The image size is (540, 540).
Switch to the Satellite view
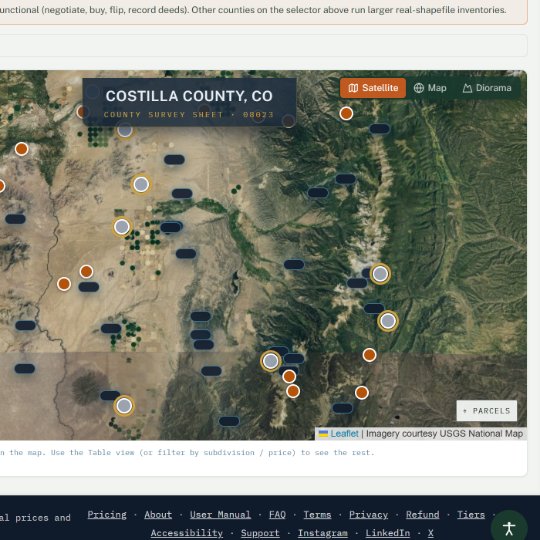373,88
